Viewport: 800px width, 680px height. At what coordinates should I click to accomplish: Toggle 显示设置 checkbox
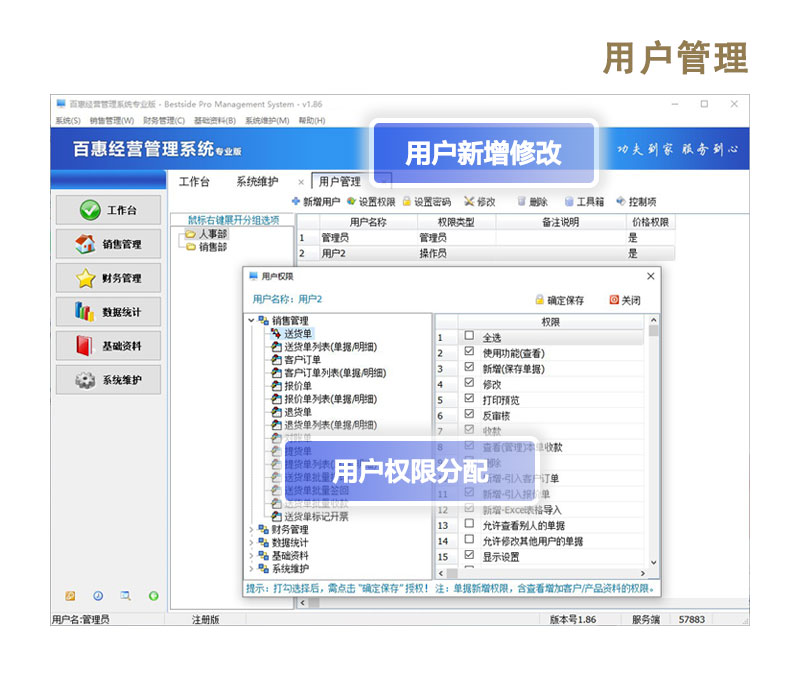pyautogui.click(x=469, y=555)
